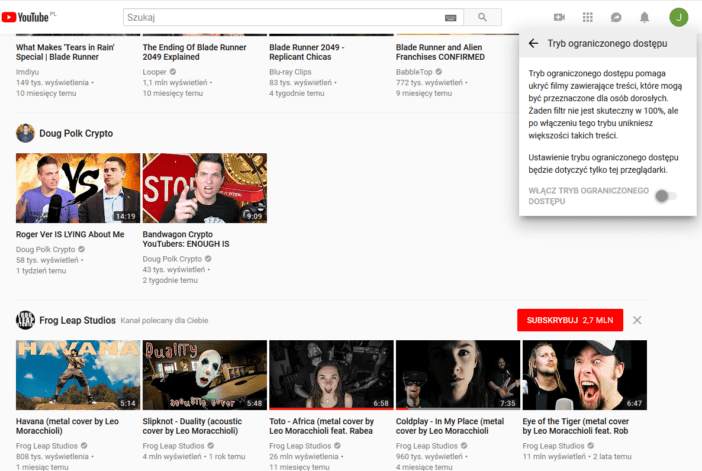Screen dimensions: 702x471
Task: Open the Doug Polk Crypto channel avatar
Action: 25,133
